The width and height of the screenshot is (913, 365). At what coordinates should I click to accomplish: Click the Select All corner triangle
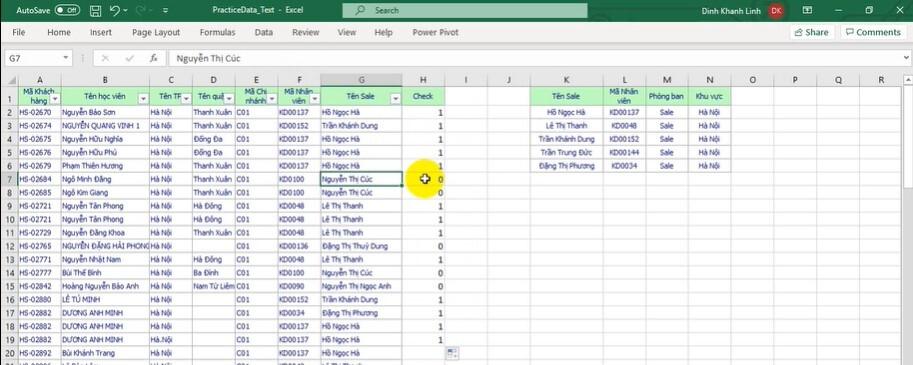9,80
